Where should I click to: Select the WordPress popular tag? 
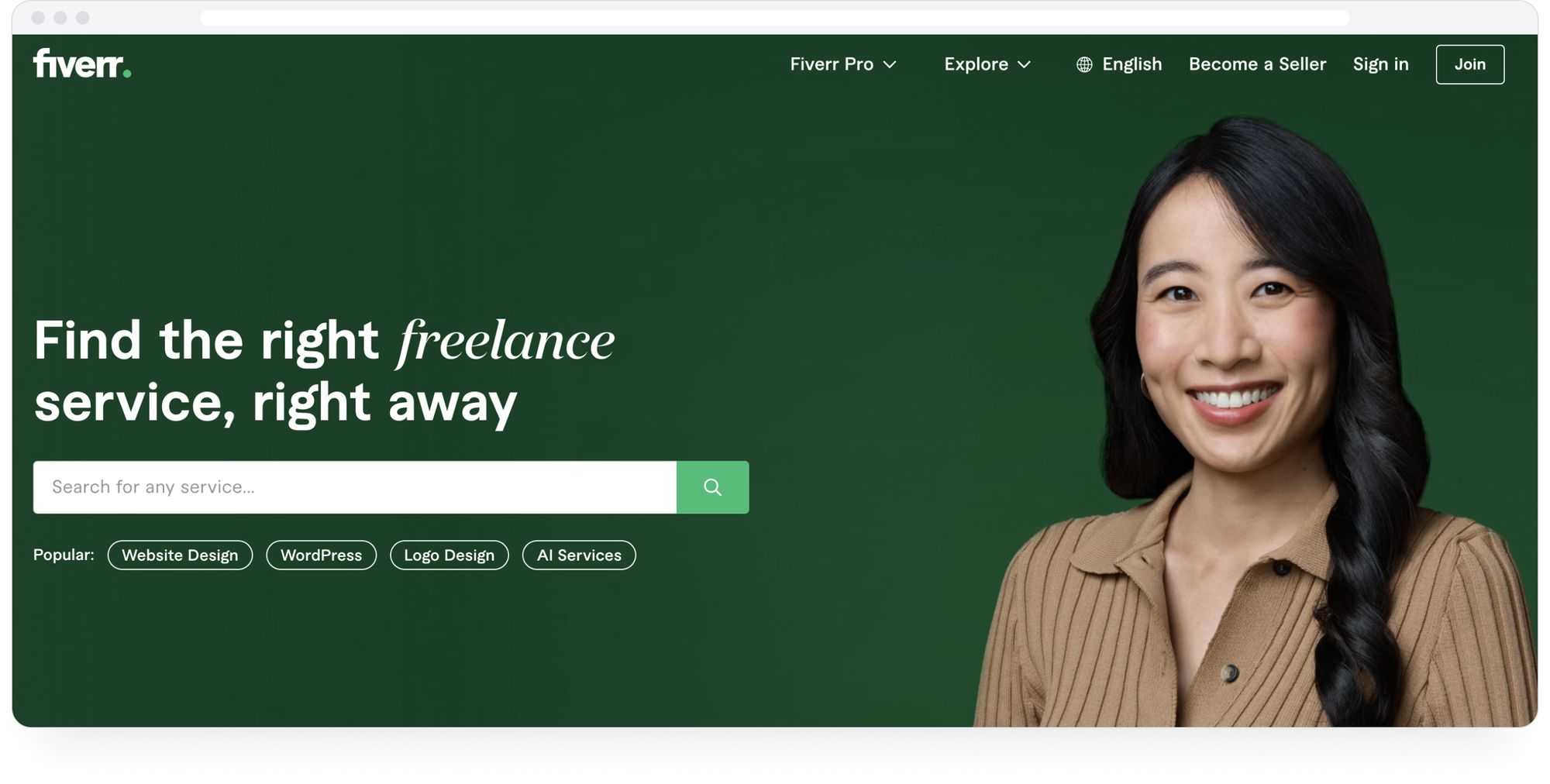coord(321,555)
